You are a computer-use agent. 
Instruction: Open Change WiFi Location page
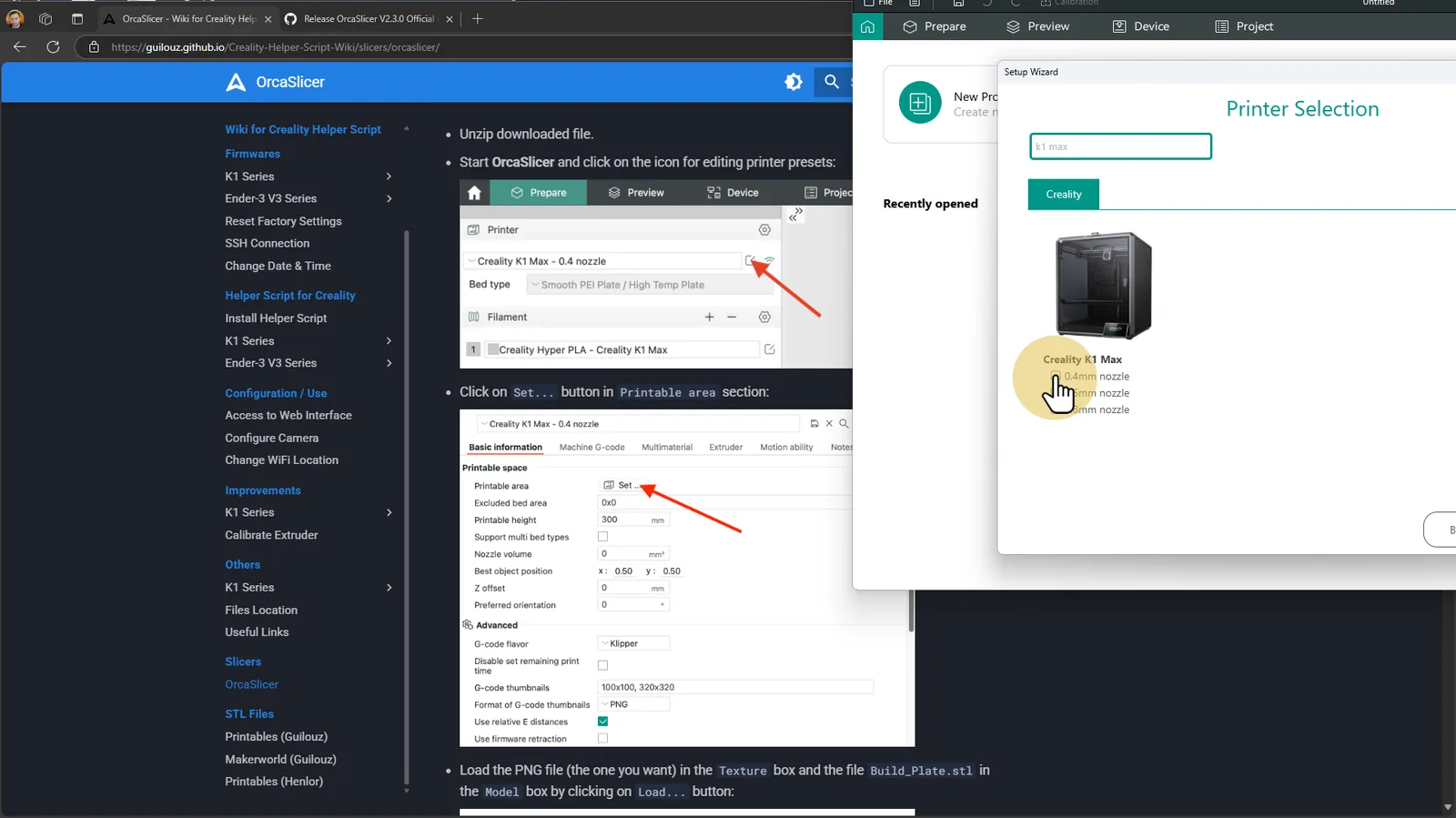tap(281, 460)
